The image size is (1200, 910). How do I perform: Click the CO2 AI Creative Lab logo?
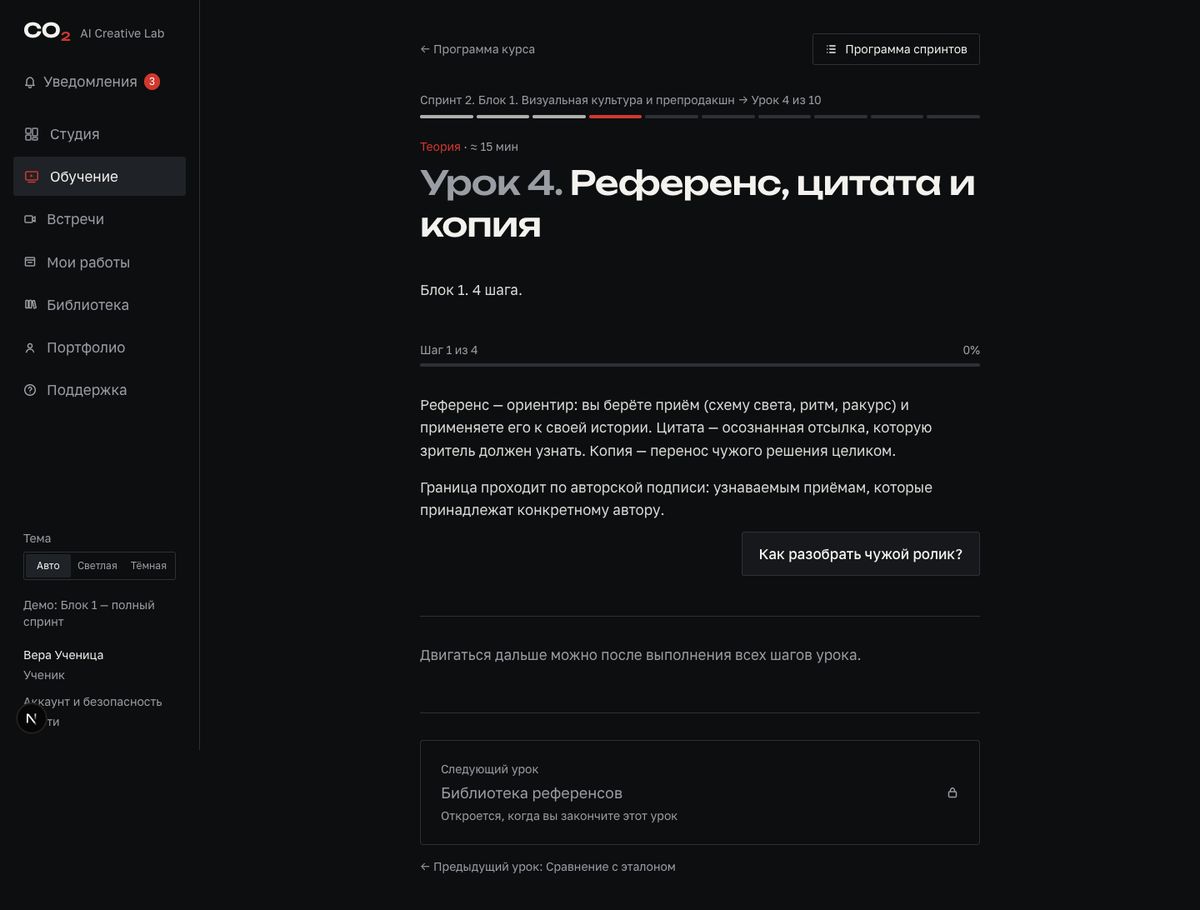tap(94, 32)
